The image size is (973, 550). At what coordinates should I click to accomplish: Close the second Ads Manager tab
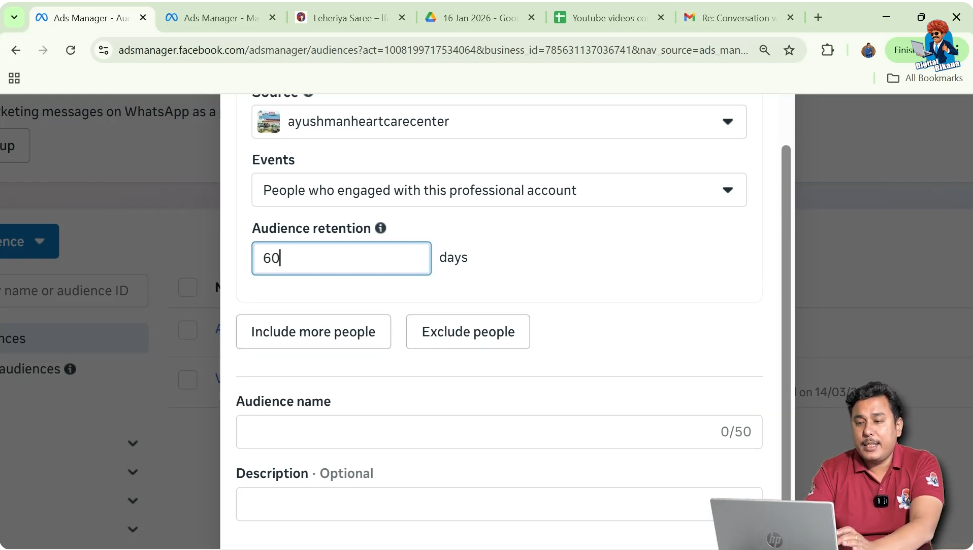(272, 18)
